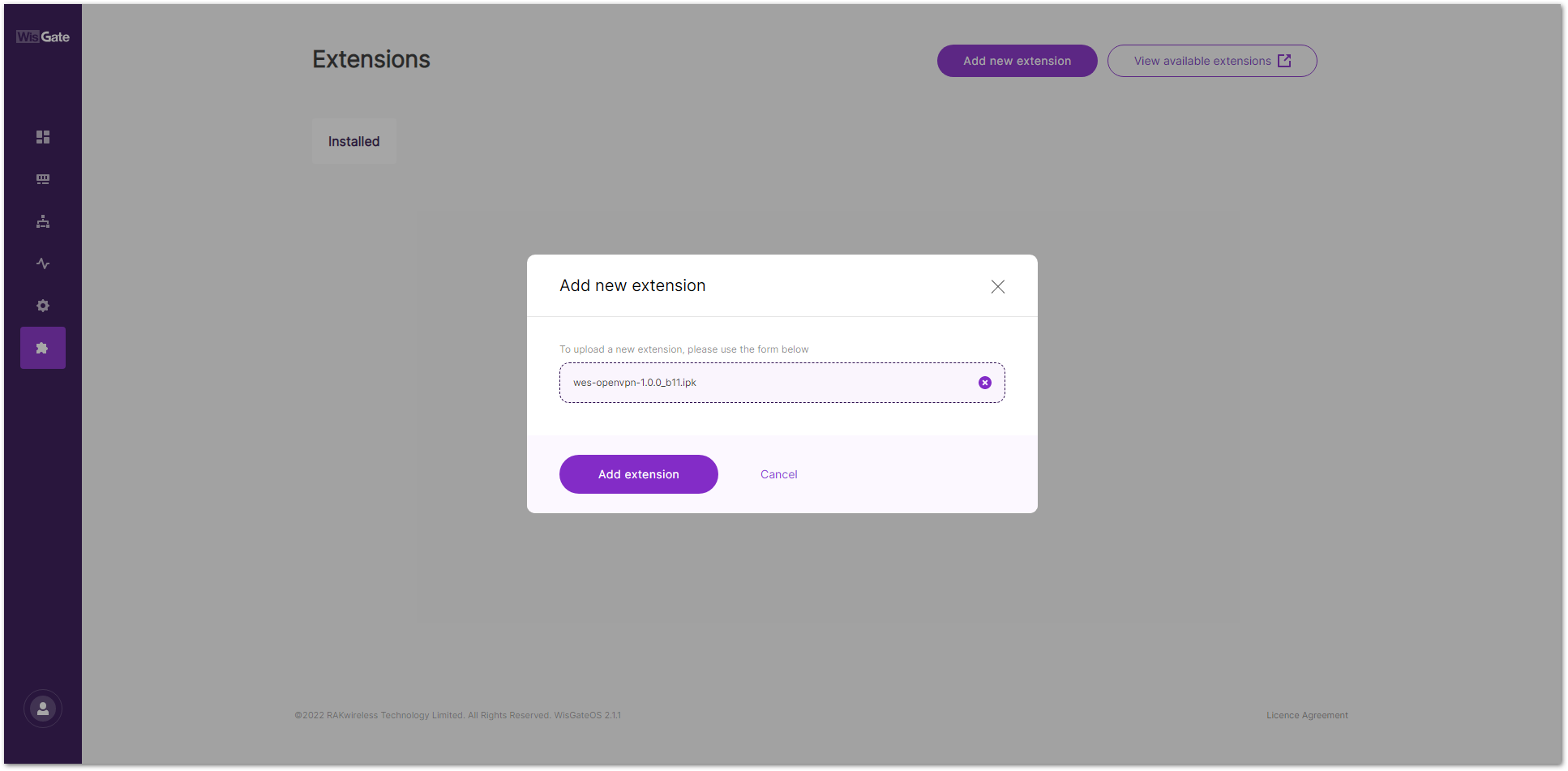The width and height of the screenshot is (1568, 771).
Task: Cancel the extension upload
Action: click(778, 474)
